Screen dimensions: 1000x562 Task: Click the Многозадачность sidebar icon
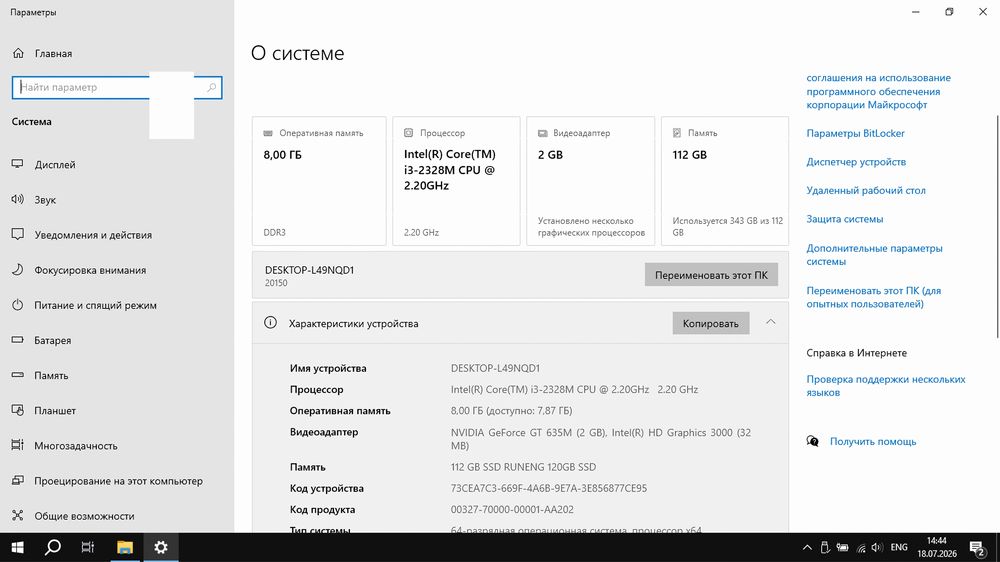coord(17,445)
